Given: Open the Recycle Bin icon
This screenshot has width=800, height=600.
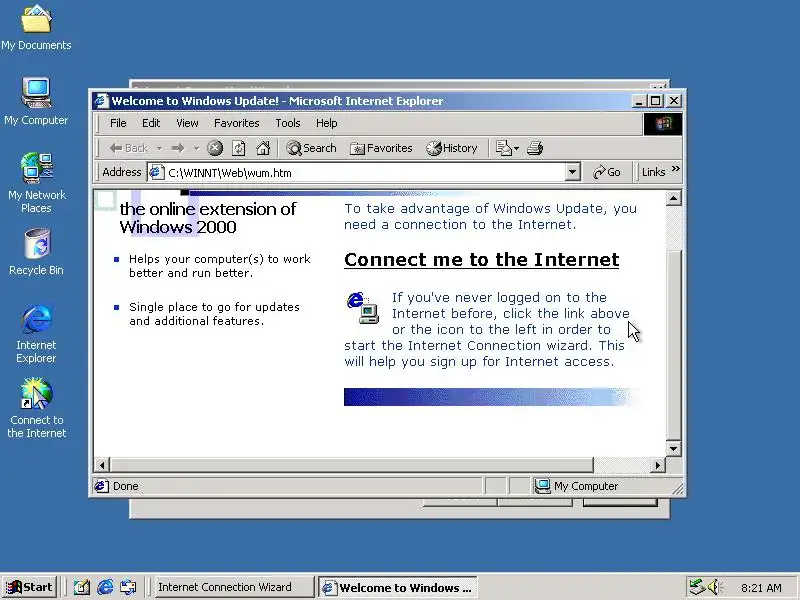Looking at the screenshot, I should [36, 252].
